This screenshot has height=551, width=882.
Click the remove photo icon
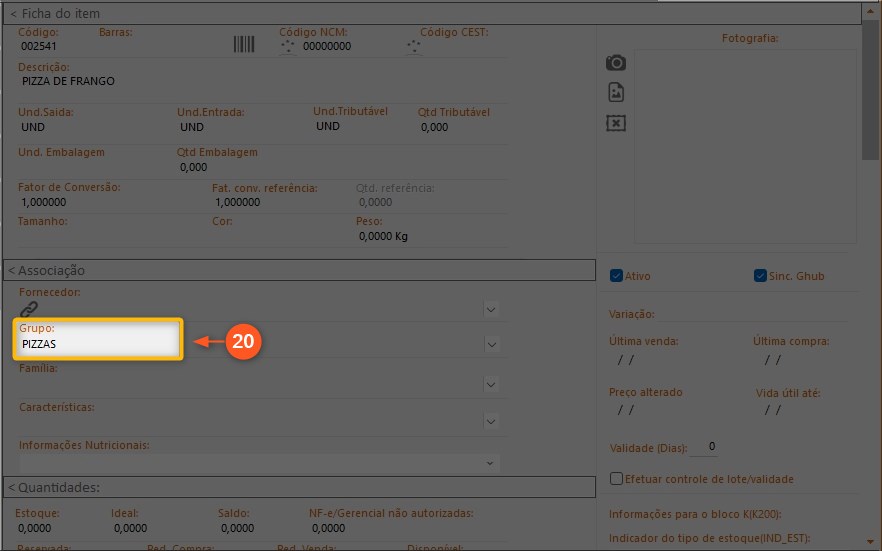coord(616,122)
